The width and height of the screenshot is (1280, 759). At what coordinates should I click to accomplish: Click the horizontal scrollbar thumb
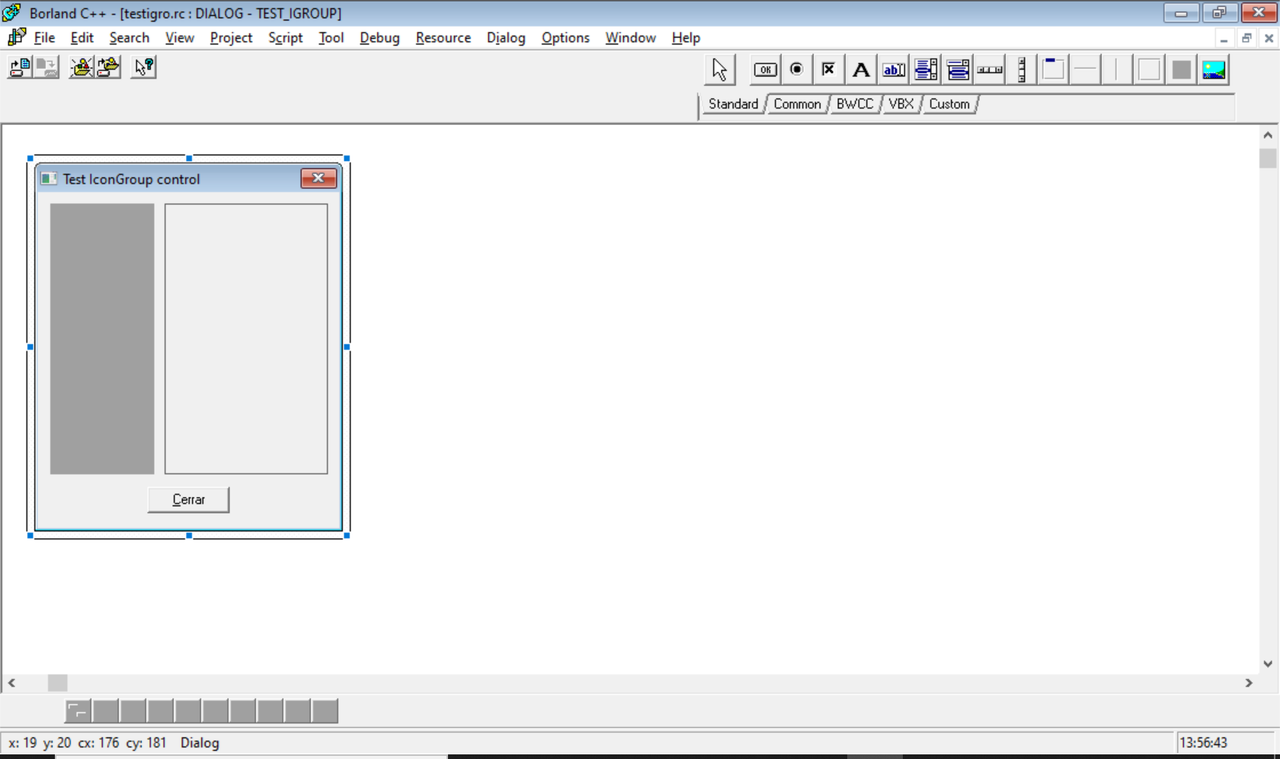point(58,683)
